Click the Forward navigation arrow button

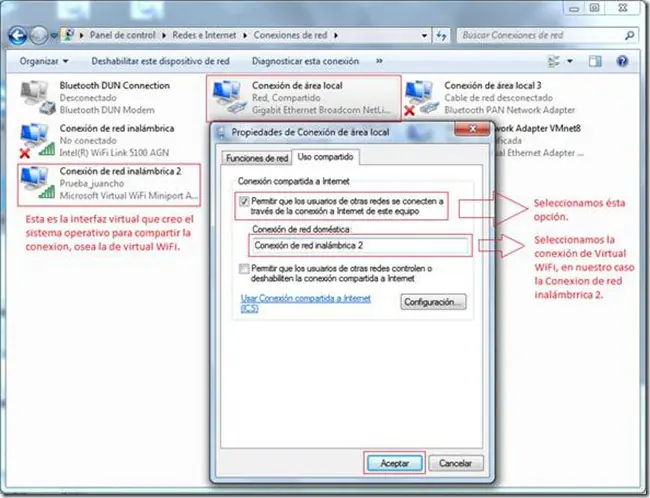(39, 36)
